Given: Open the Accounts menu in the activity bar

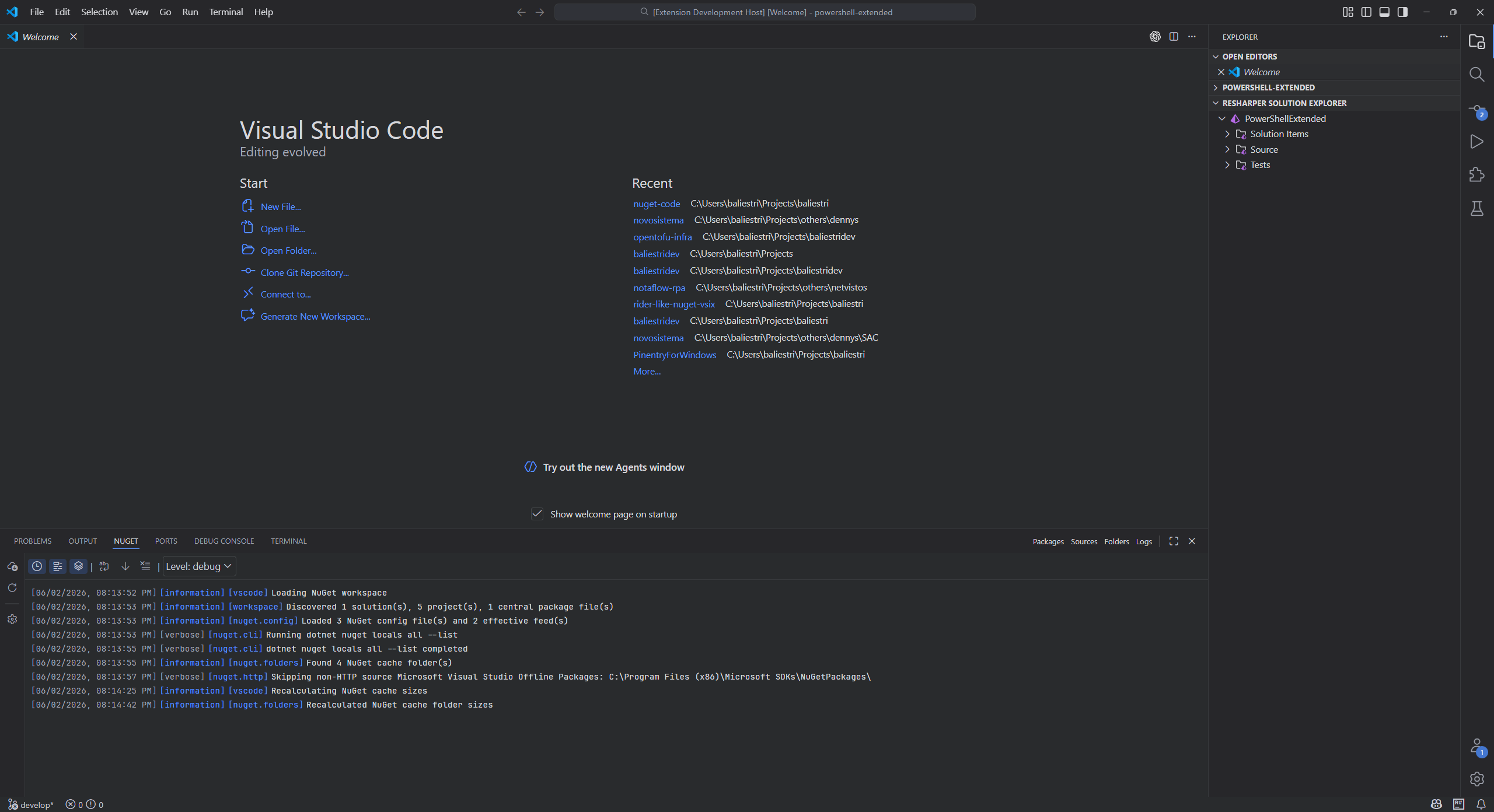Looking at the screenshot, I should click(1476, 747).
